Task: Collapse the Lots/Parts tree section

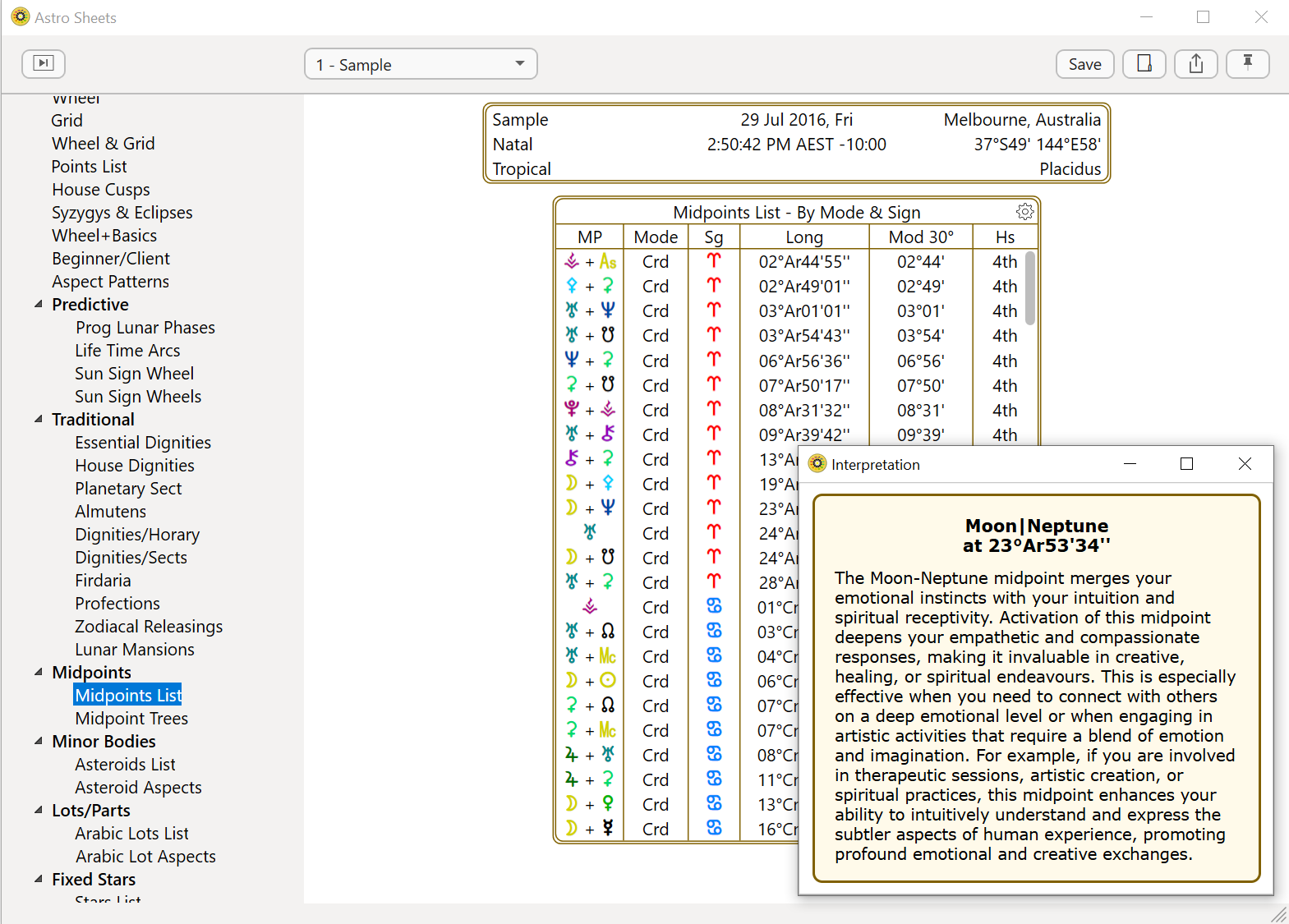Action: coord(39,810)
